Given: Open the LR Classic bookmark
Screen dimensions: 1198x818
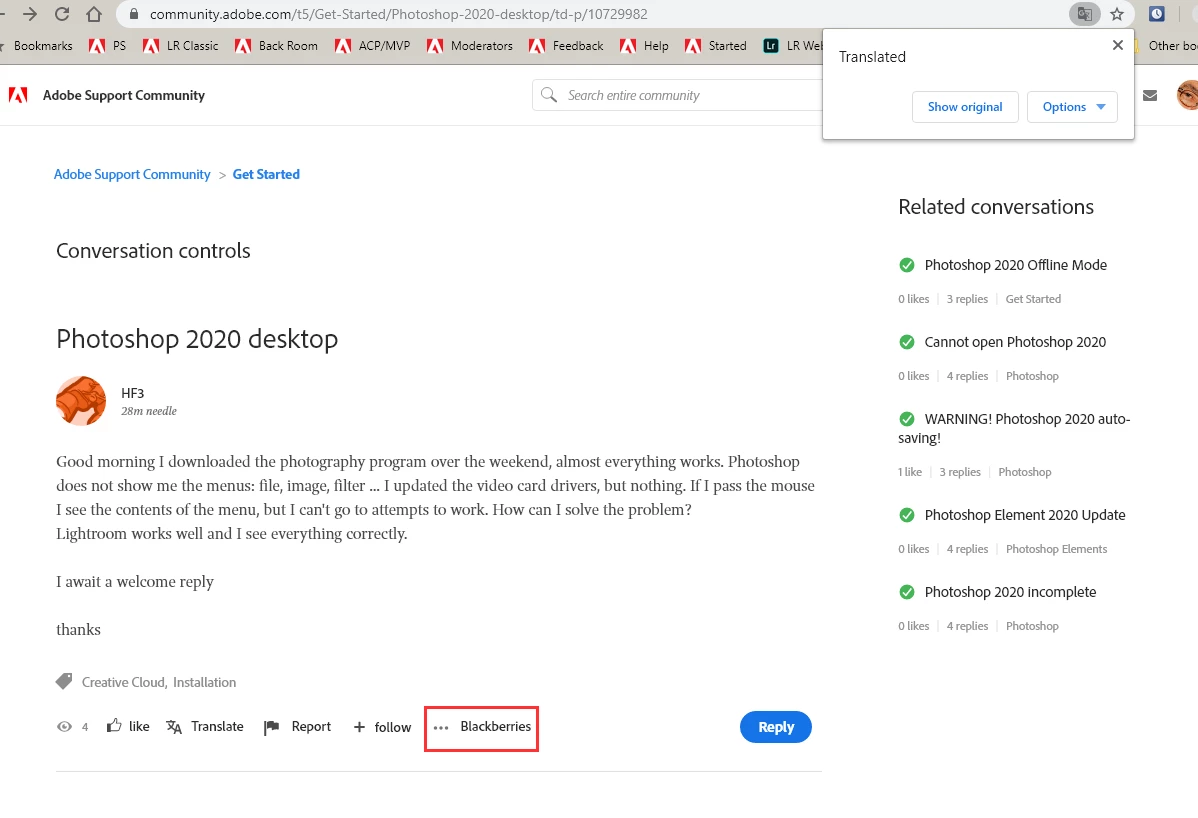Looking at the screenshot, I should (x=180, y=46).
